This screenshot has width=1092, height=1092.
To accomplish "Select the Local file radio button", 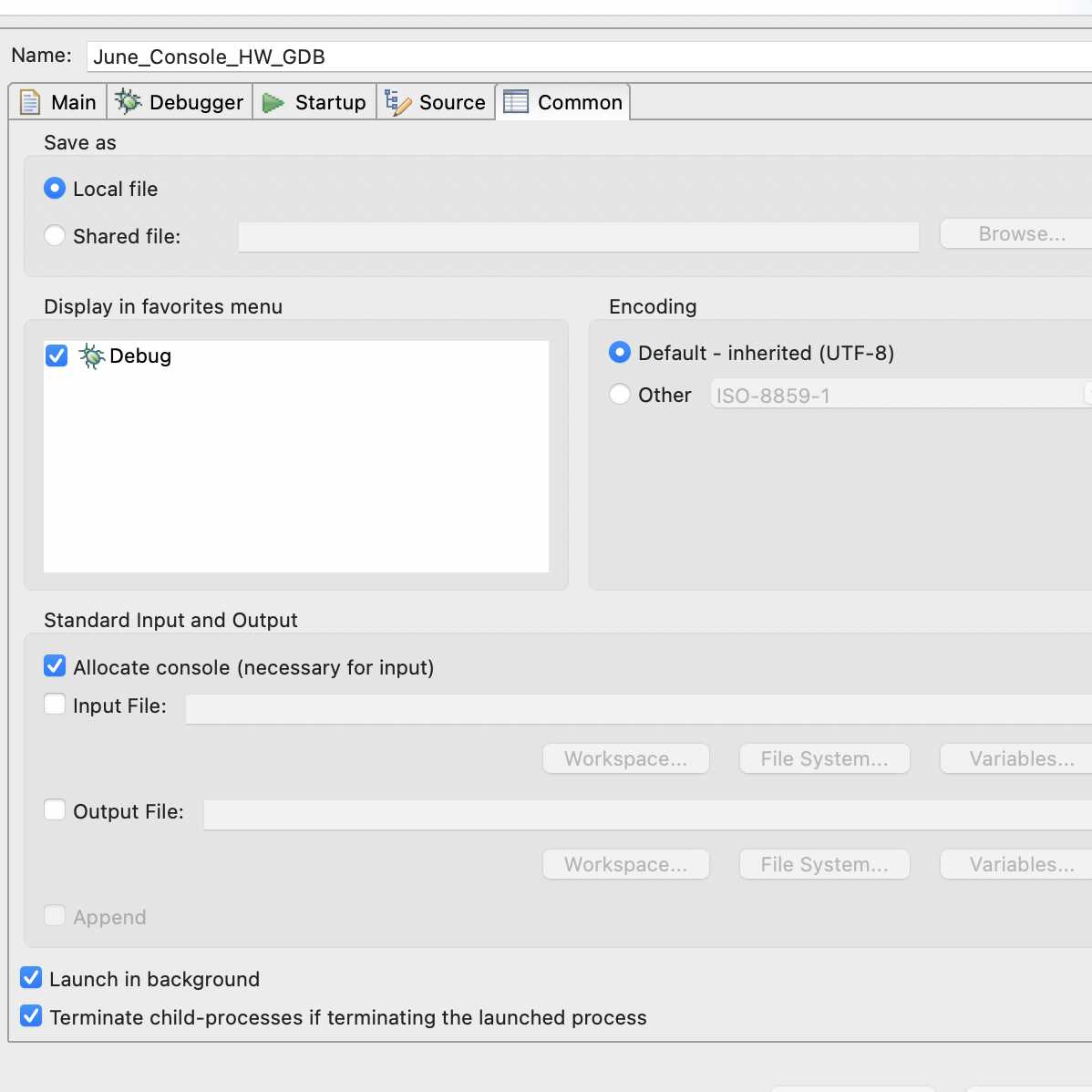I will click(x=55, y=189).
